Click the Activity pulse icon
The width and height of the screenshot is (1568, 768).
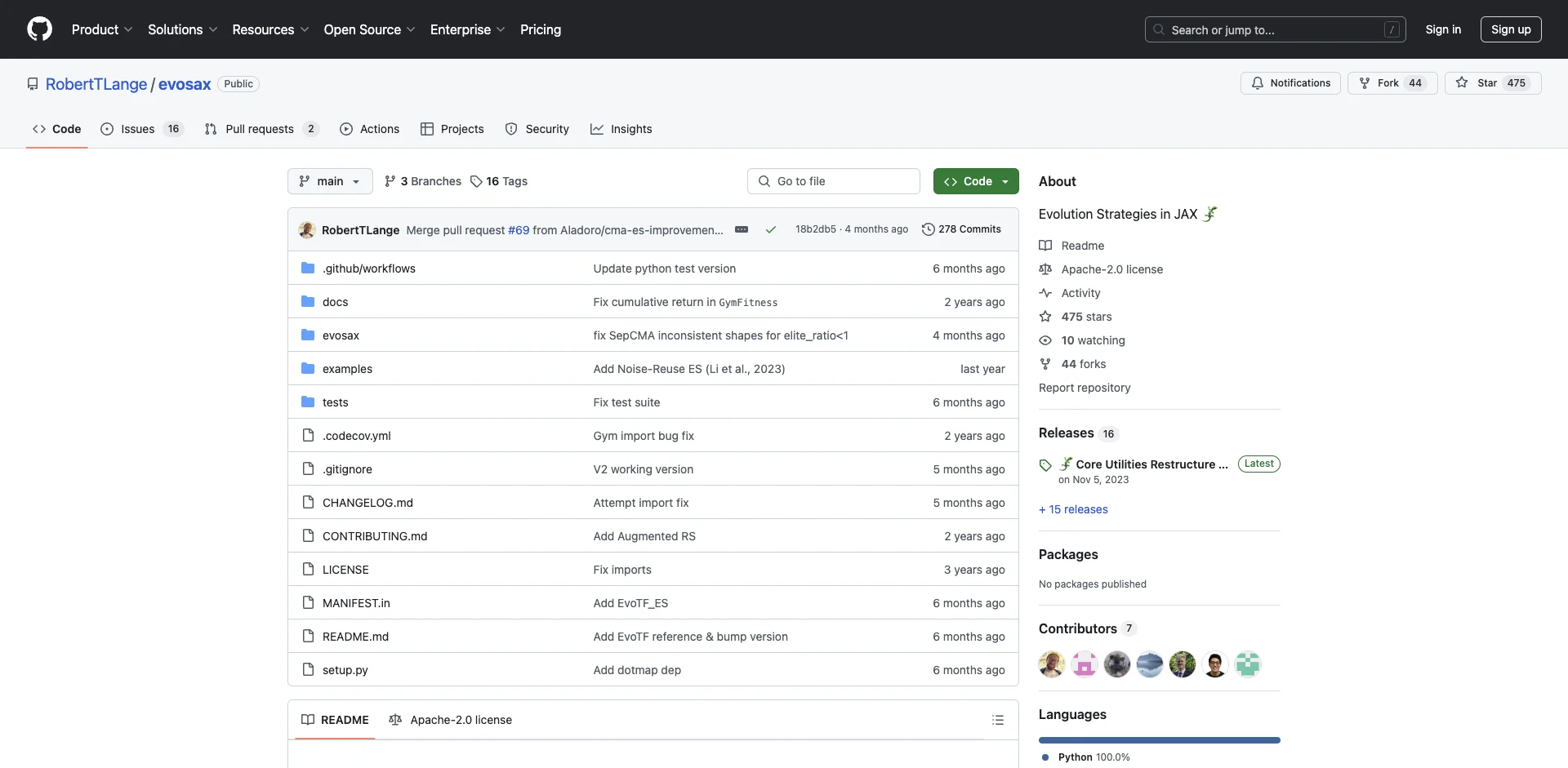pos(1045,293)
